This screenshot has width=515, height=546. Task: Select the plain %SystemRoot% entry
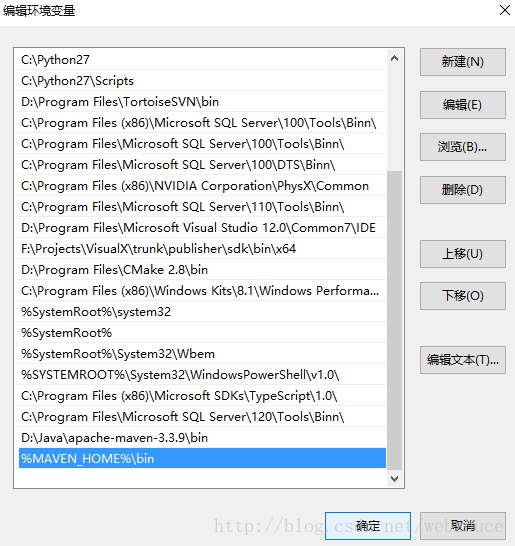[201, 333]
